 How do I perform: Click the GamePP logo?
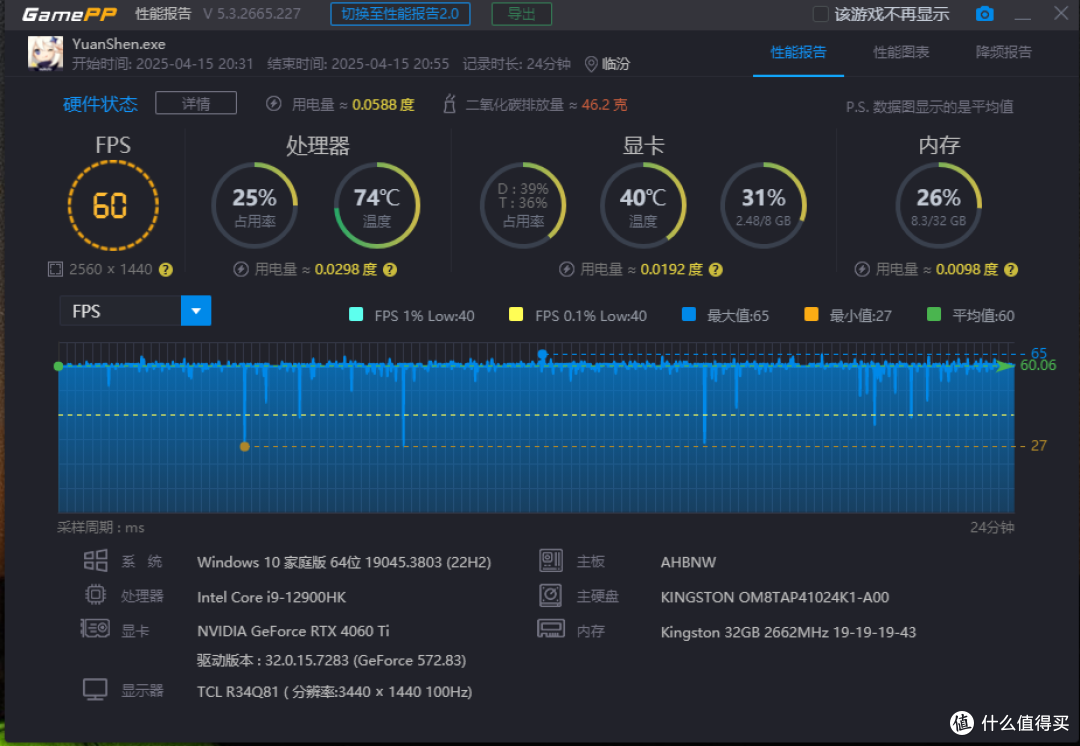(x=69, y=14)
